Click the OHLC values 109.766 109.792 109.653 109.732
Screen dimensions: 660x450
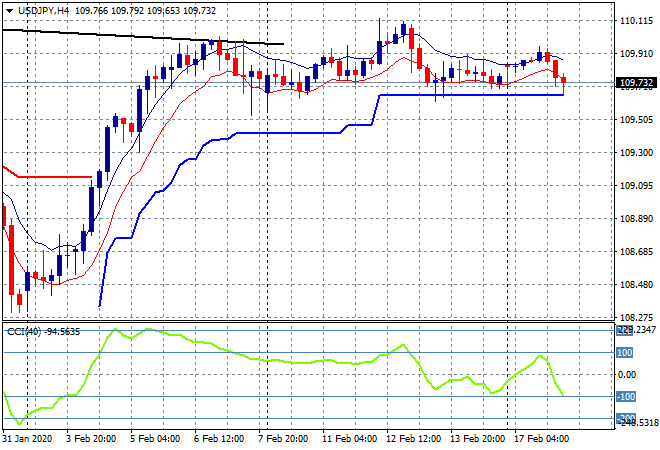(x=145, y=11)
